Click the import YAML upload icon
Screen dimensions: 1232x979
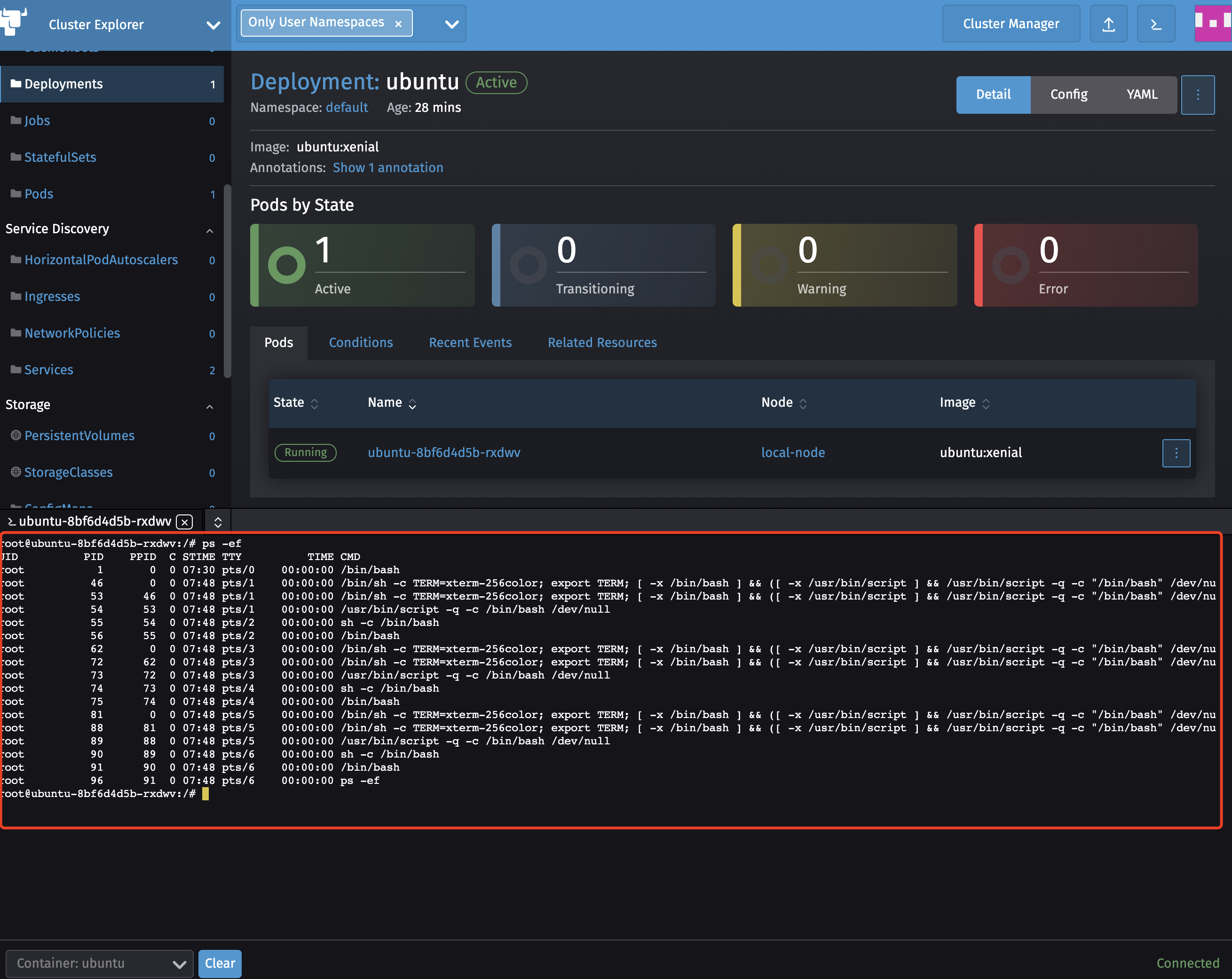click(1108, 24)
